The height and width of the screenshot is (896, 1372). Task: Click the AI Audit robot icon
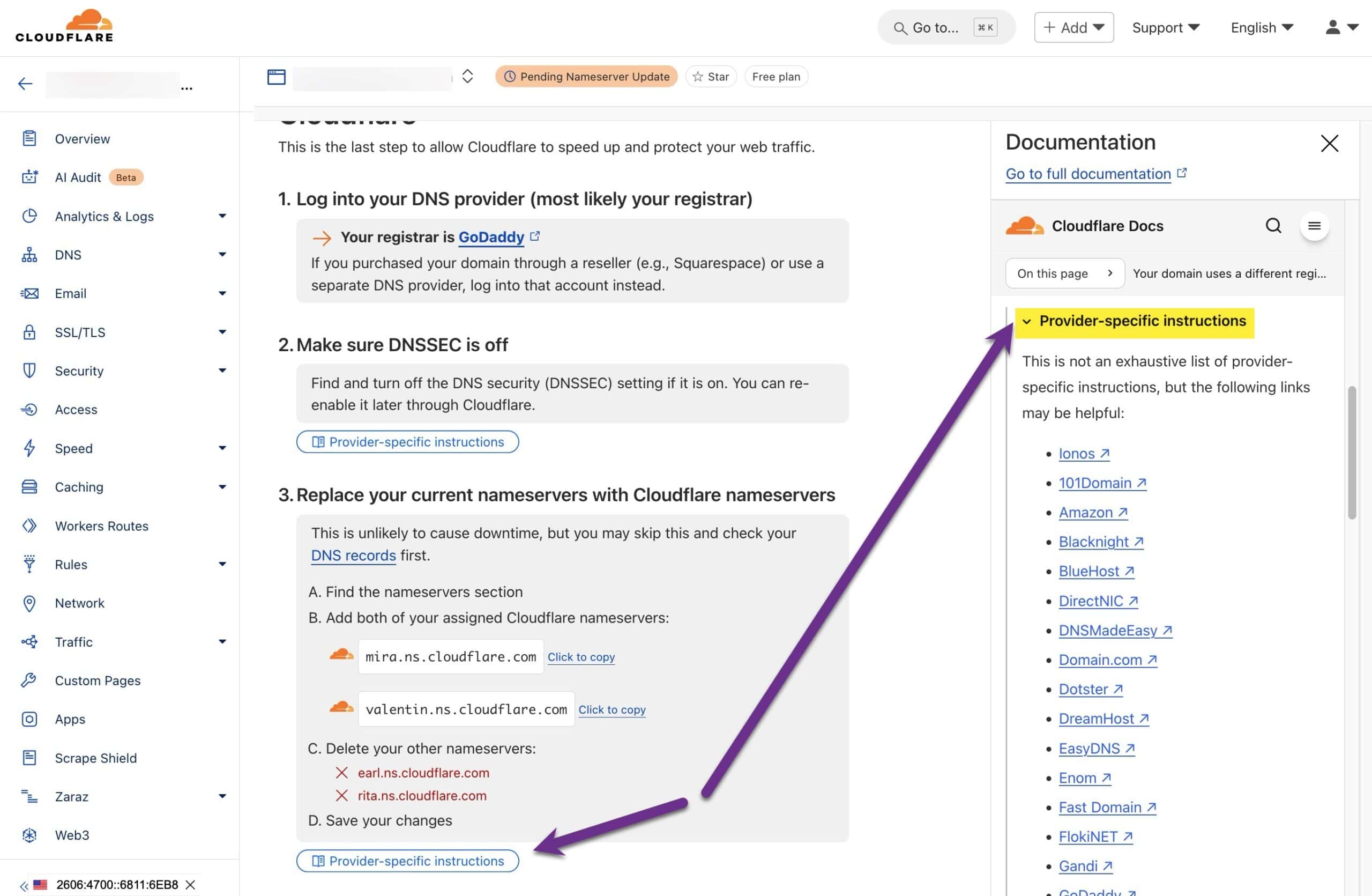(29, 177)
